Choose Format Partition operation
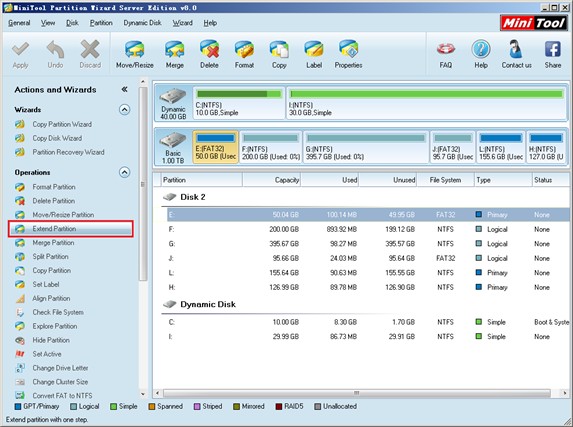 pos(53,187)
